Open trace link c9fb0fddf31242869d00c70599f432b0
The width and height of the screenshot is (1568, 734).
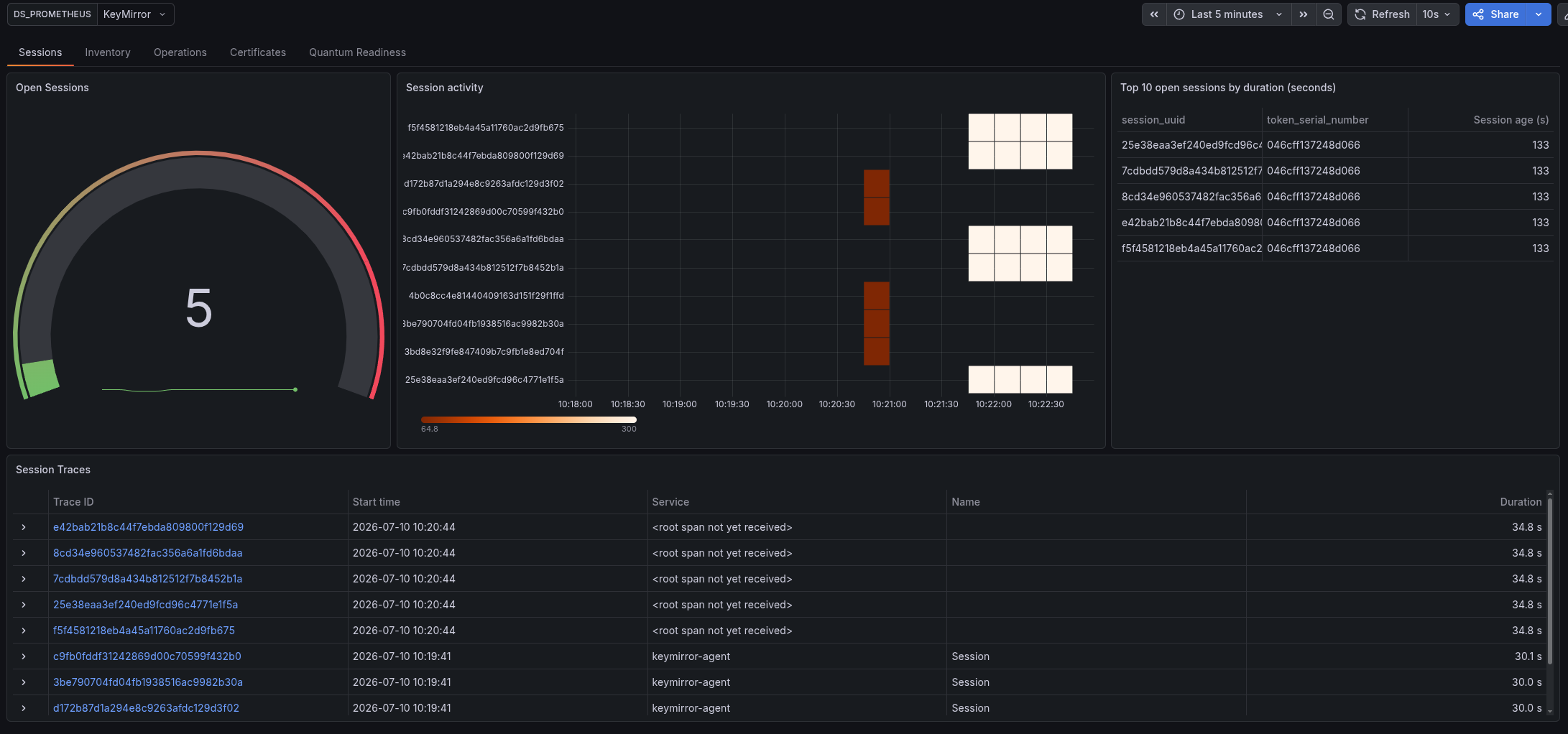(x=147, y=656)
